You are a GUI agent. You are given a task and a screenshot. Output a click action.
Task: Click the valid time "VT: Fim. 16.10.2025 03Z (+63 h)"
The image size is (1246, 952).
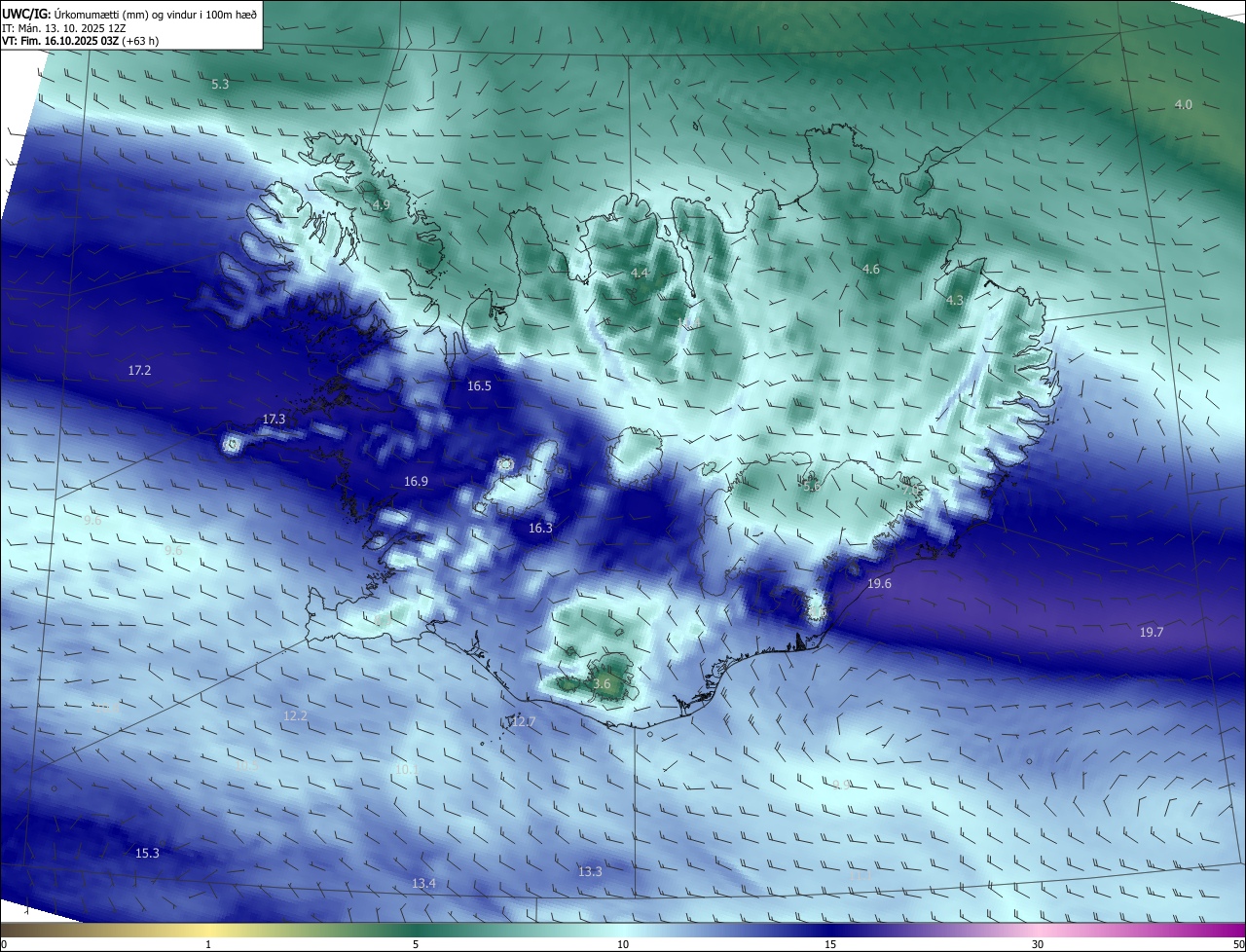coord(80,41)
